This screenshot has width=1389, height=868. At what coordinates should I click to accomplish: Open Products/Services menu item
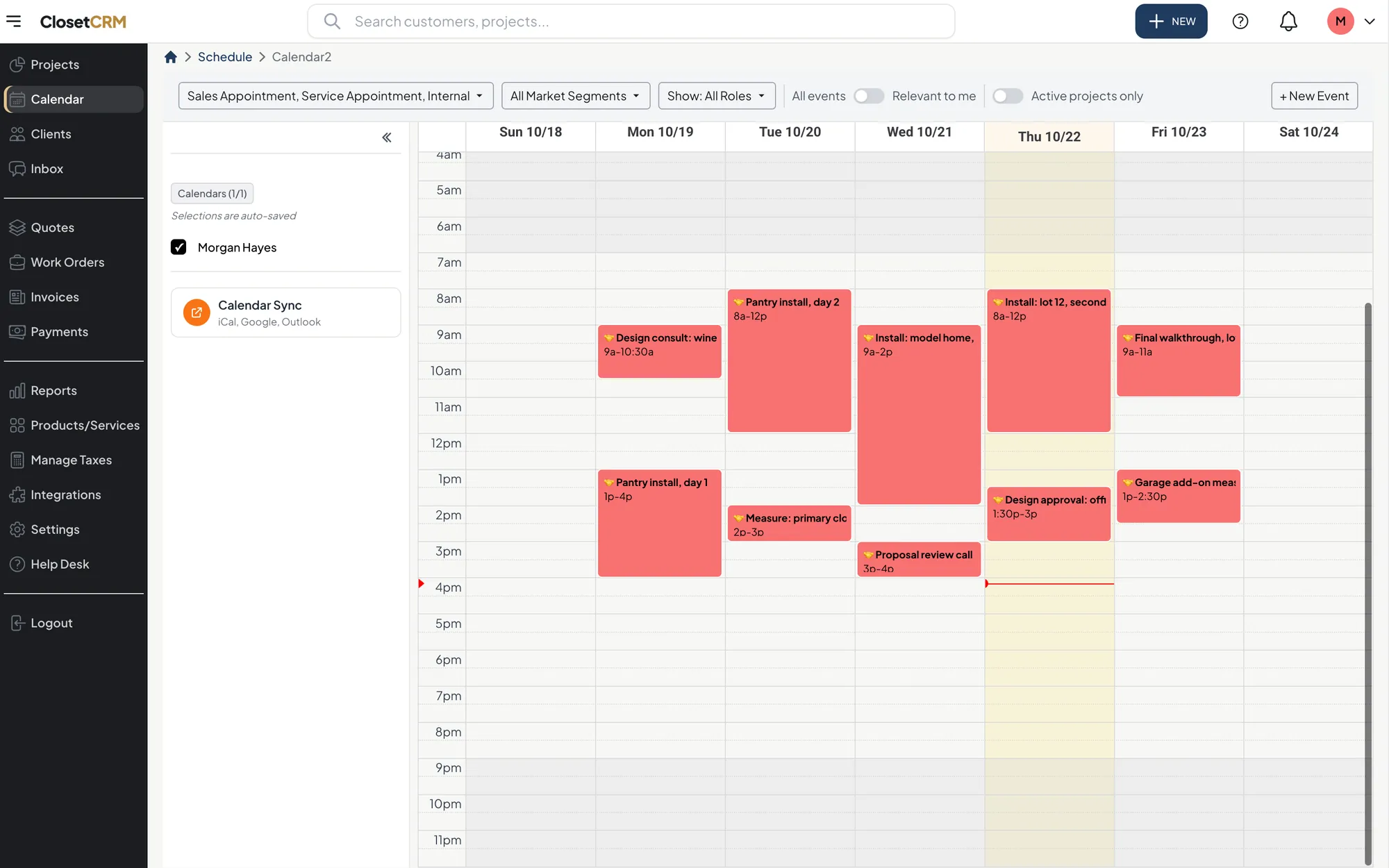pos(74,426)
